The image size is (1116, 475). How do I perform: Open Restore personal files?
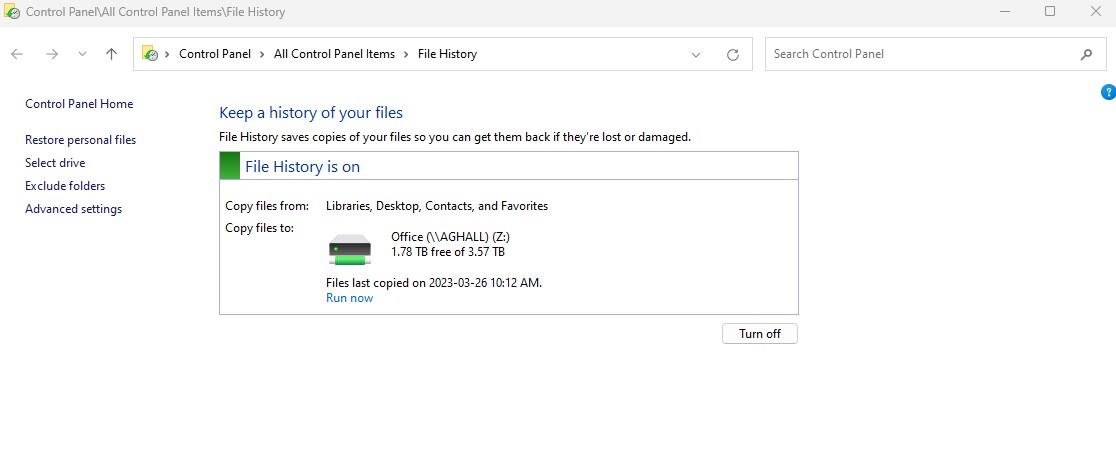(80, 140)
